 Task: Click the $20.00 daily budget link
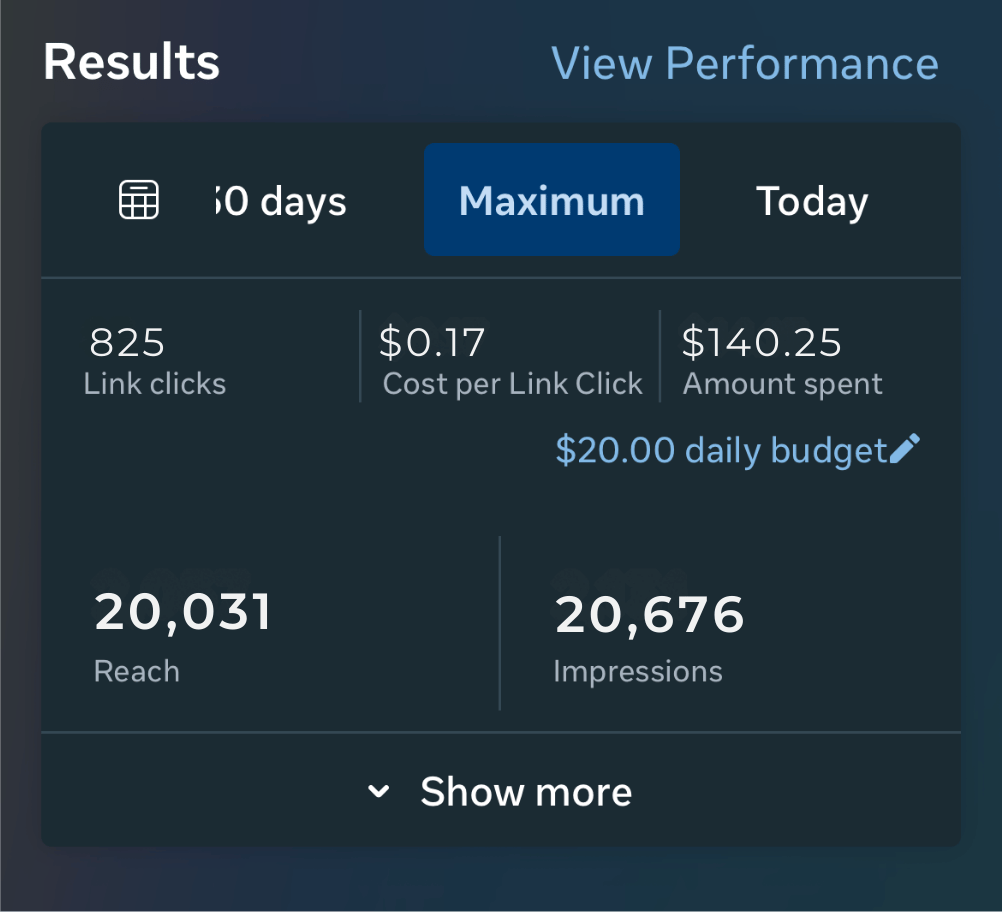pos(721,450)
